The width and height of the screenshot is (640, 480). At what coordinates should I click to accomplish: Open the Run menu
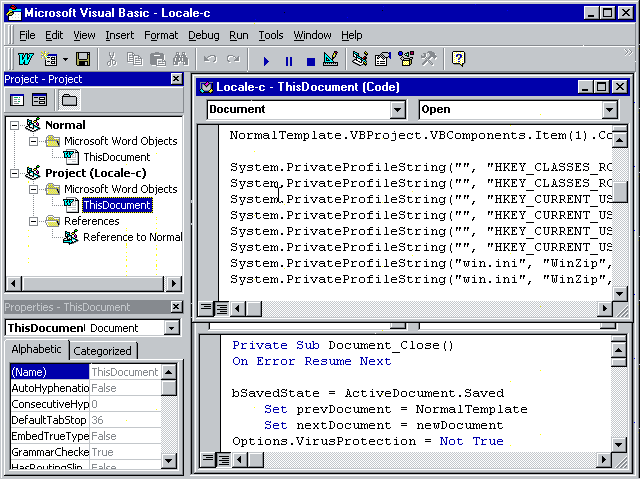[238, 36]
